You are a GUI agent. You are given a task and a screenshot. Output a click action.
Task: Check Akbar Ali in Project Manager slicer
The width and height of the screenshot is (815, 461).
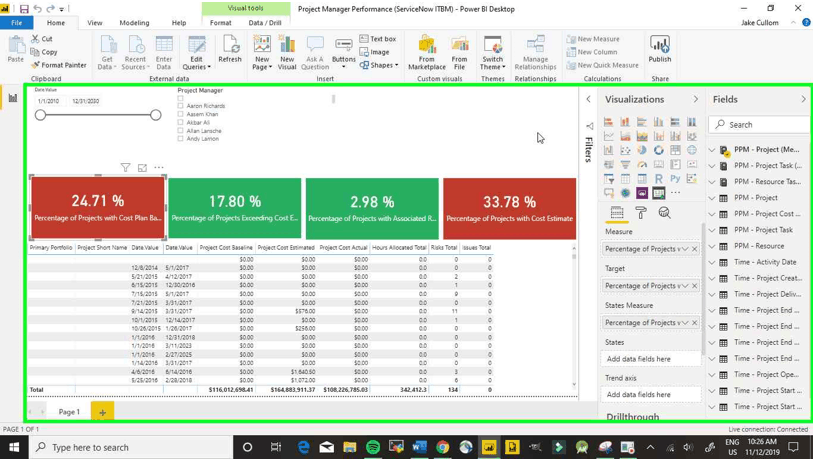pyautogui.click(x=180, y=122)
